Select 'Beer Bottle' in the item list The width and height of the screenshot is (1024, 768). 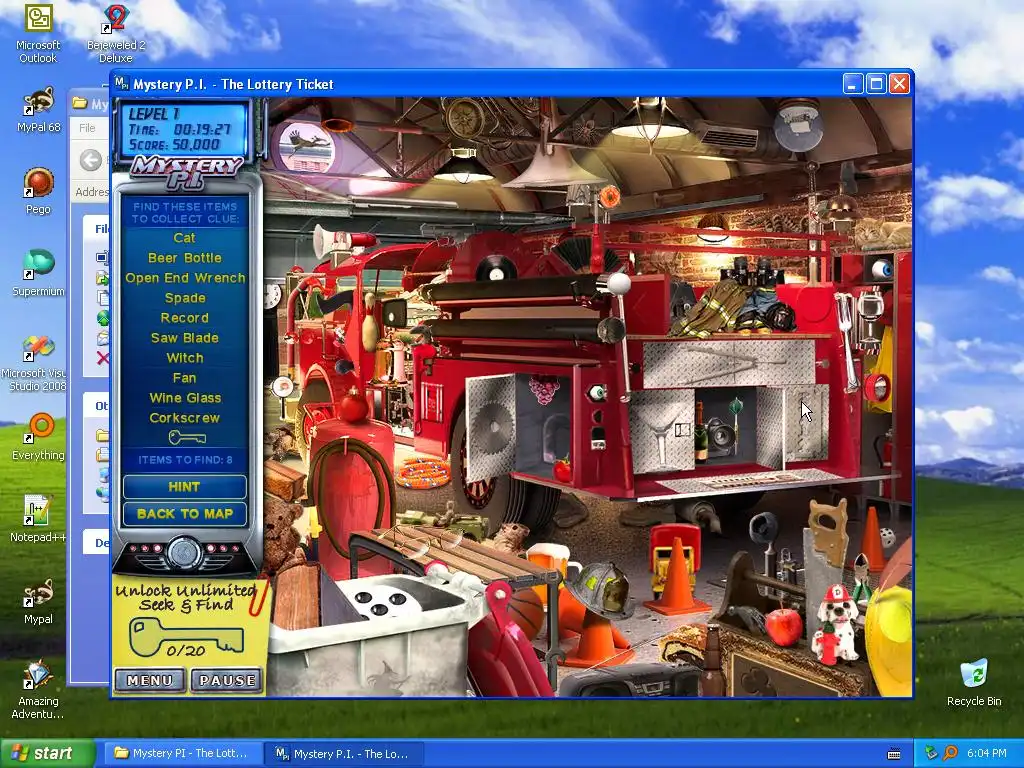[x=184, y=258]
